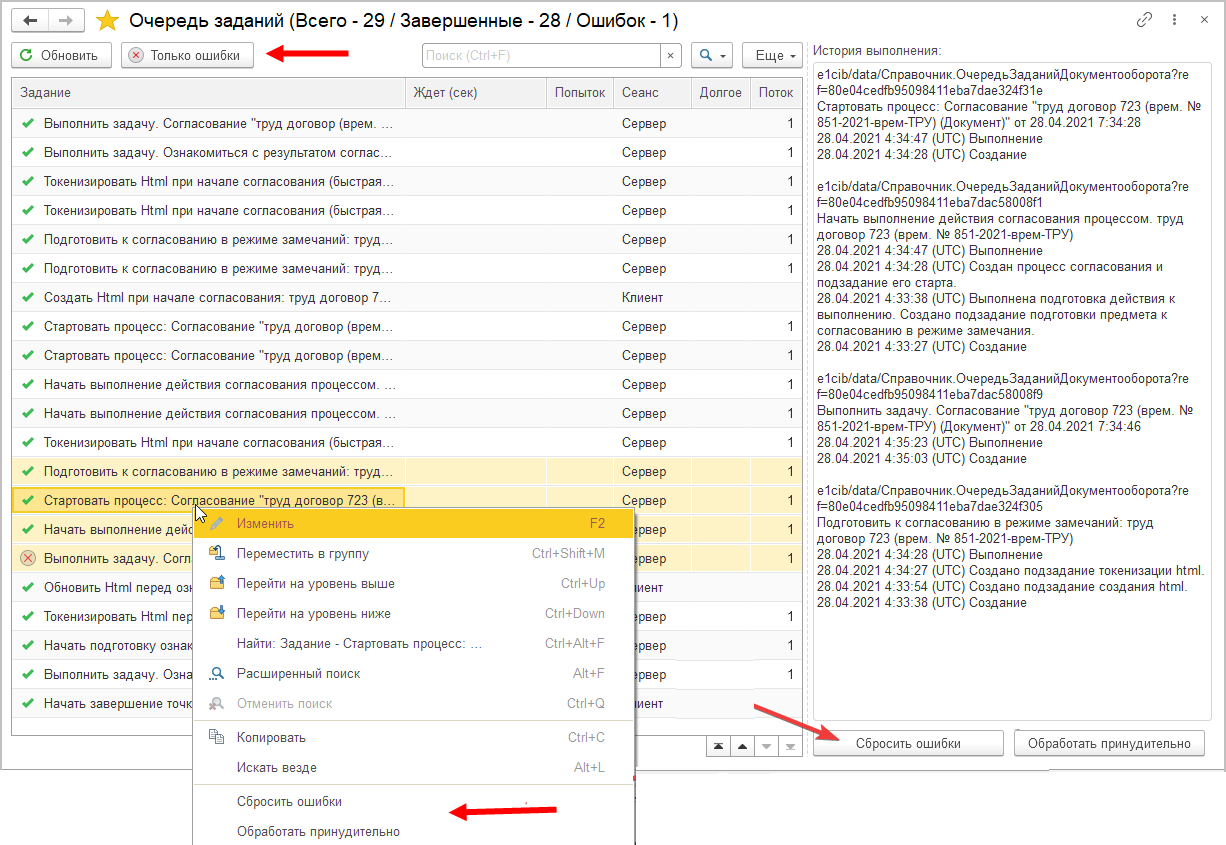
Task: Click the magnifier icon beside Расширенный поиск
Action: point(216,673)
